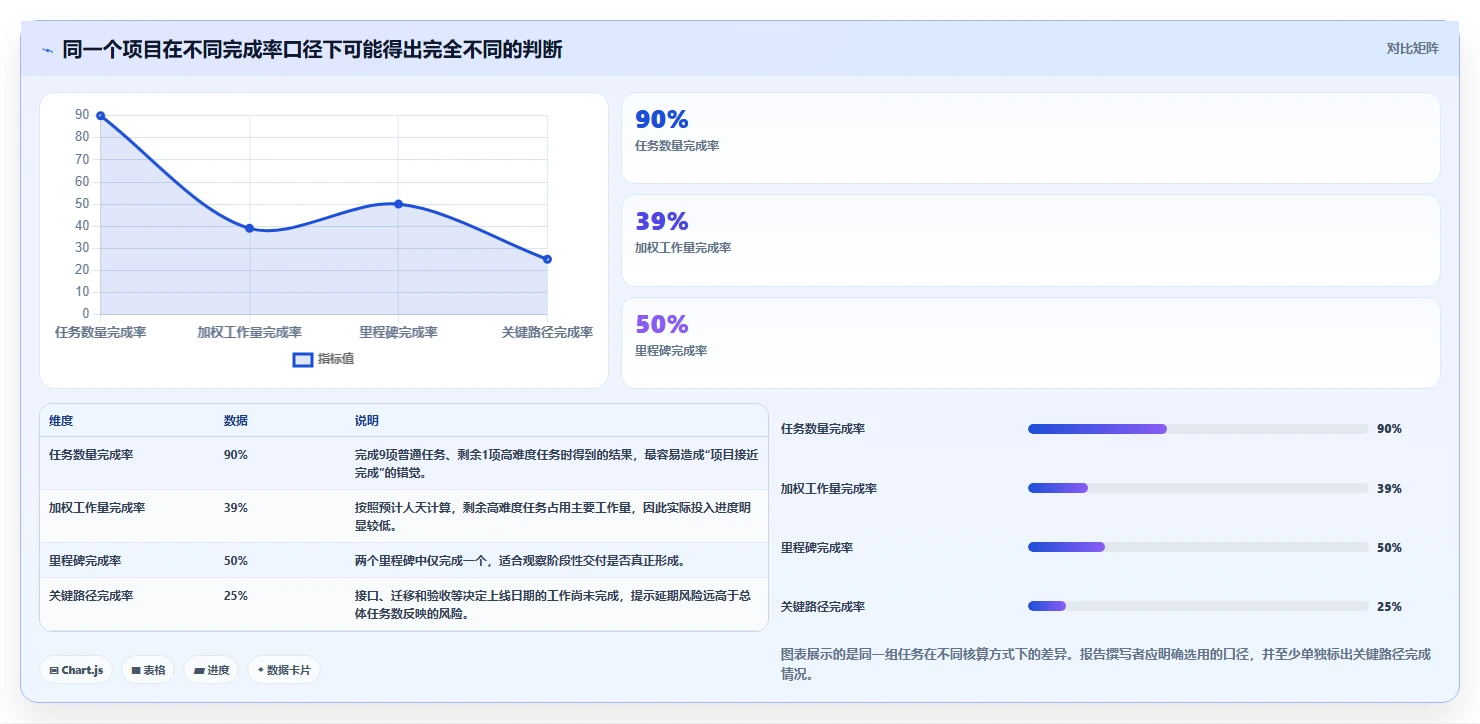This screenshot has height=724, width=1480.
Task: Click the sparkle icon in 数据卡片 tag
Action: click(x=261, y=670)
